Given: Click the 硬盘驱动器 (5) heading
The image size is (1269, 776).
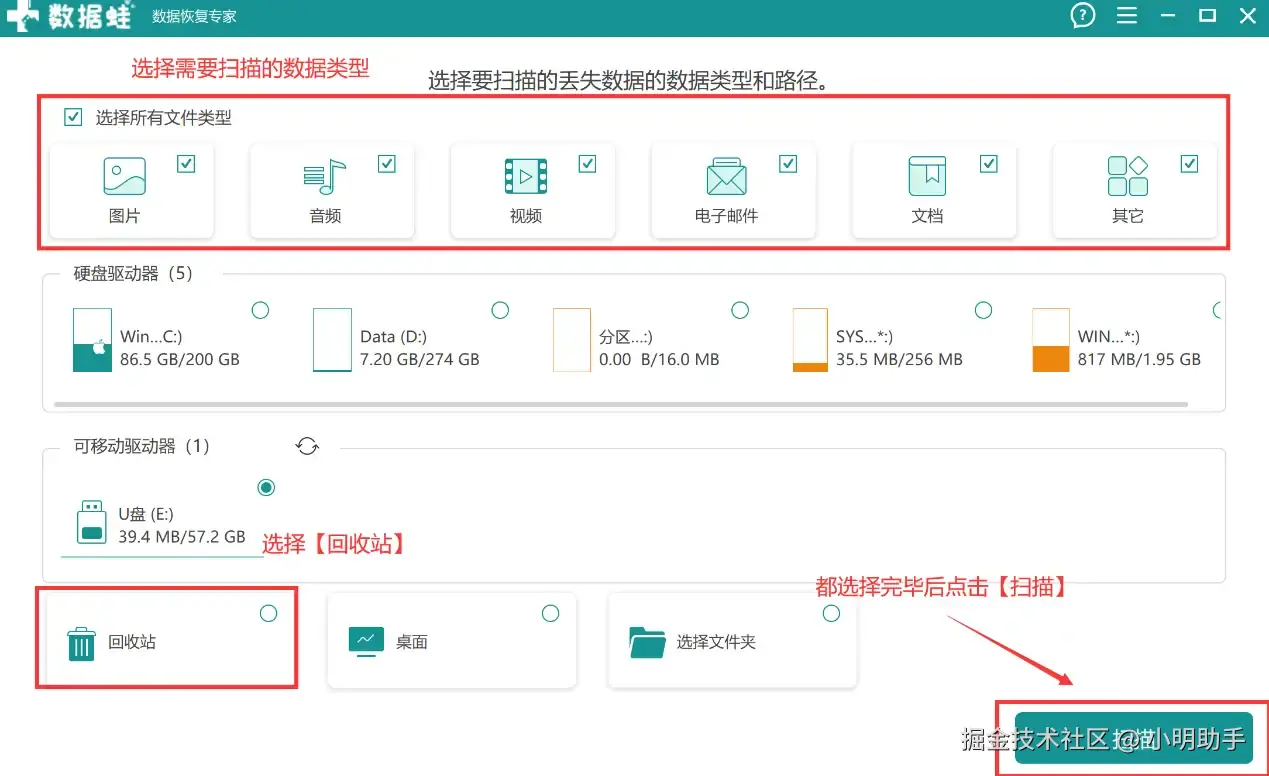Looking at the screenshot, I should pos(134,273).
